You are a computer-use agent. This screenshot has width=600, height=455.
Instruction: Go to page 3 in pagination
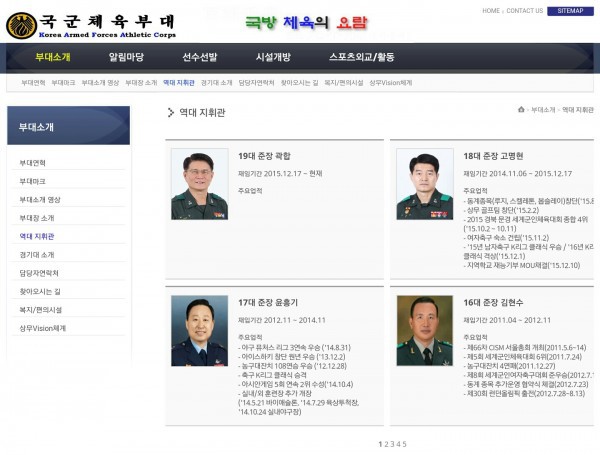392,444
